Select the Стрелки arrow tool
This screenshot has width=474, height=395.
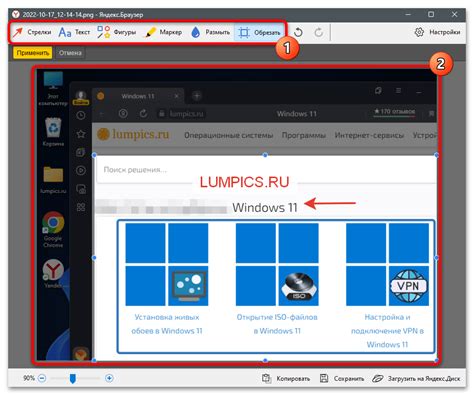click(x=32, y=32)
